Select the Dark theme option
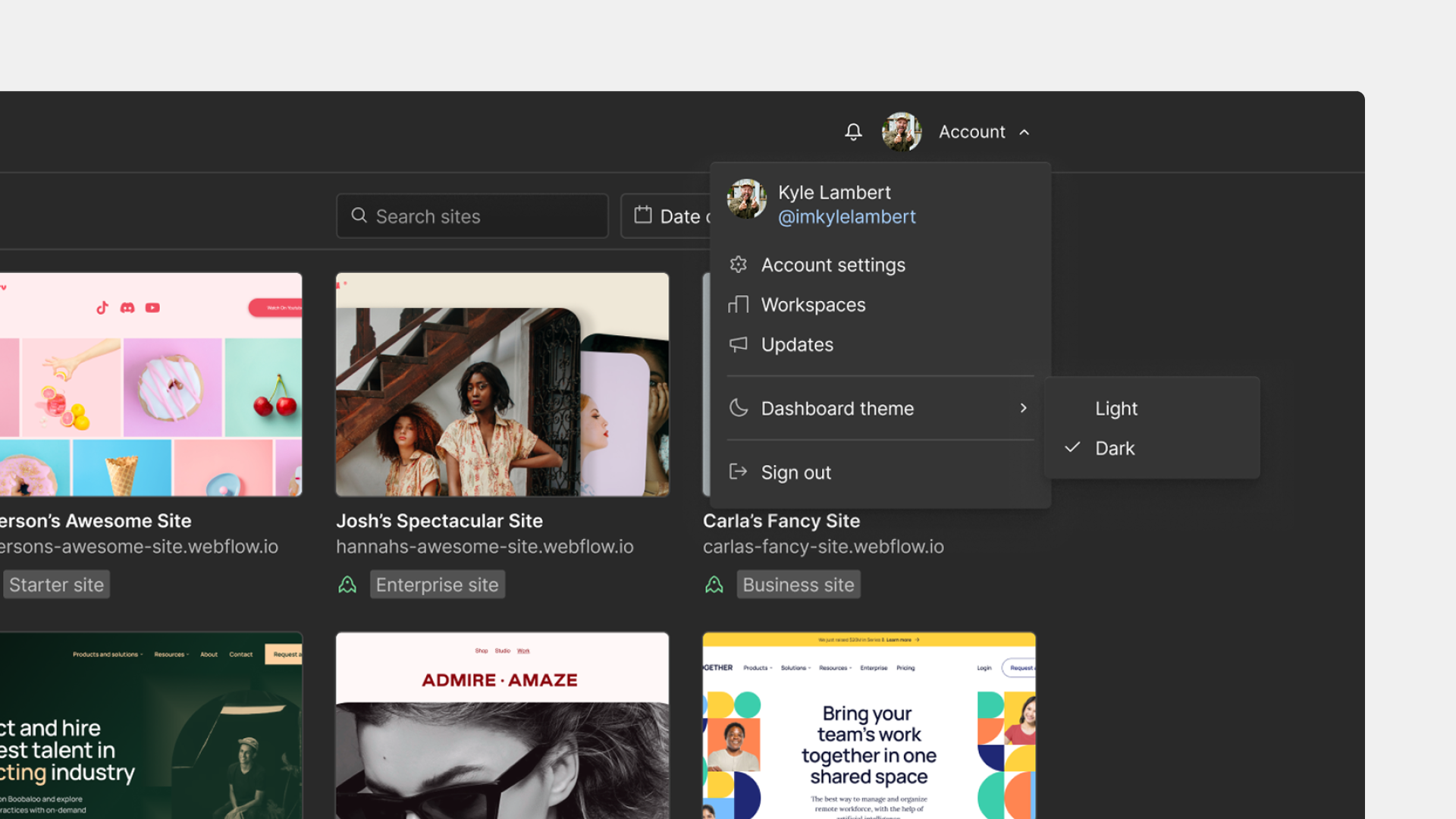This screenshot has height=819, width=1456. pyautogui.click(x=1115, y=447)
